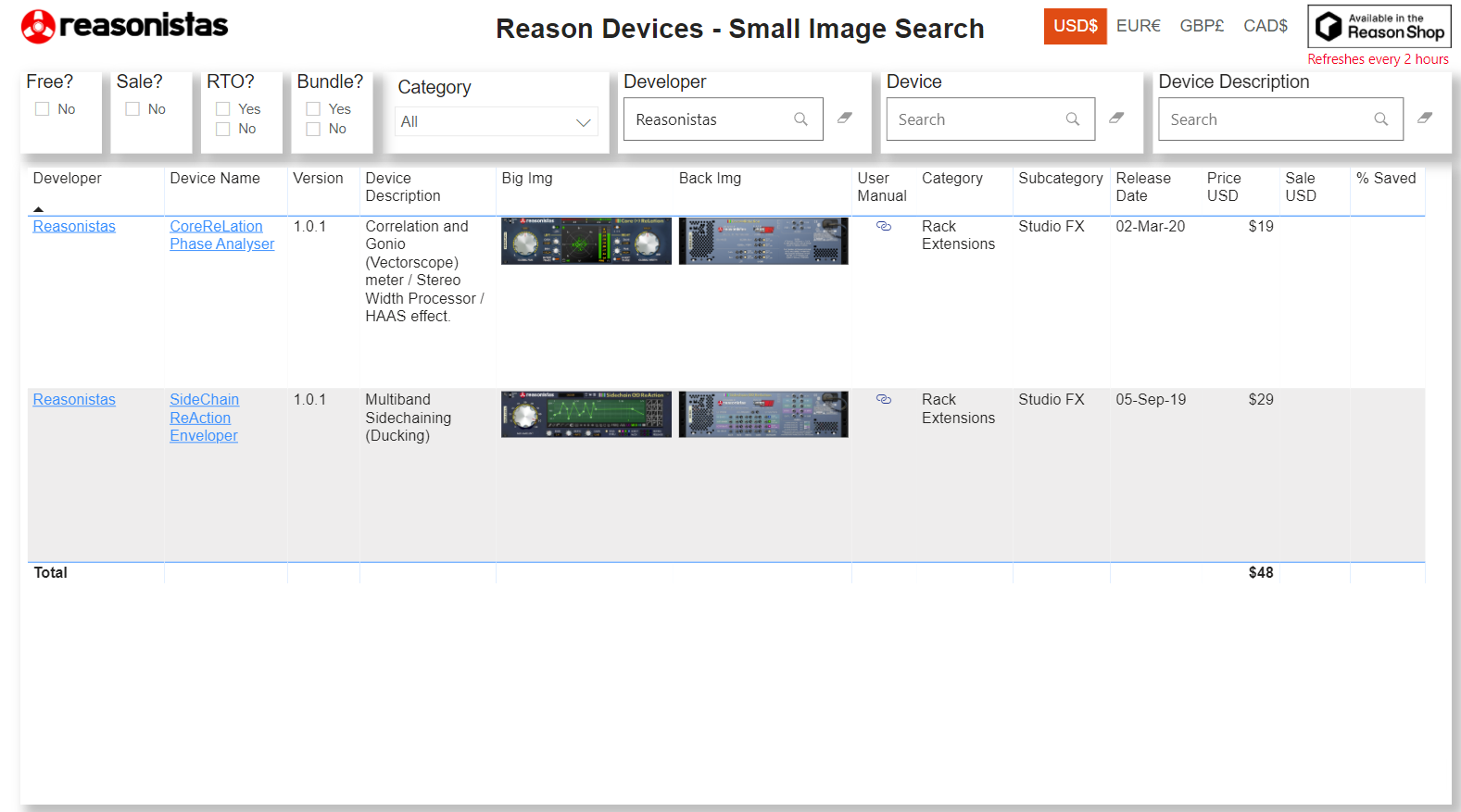Image resolution: width=1461 pixels, height=812 pixels.
Task: Click the Device Description column header
Action: 403,187
